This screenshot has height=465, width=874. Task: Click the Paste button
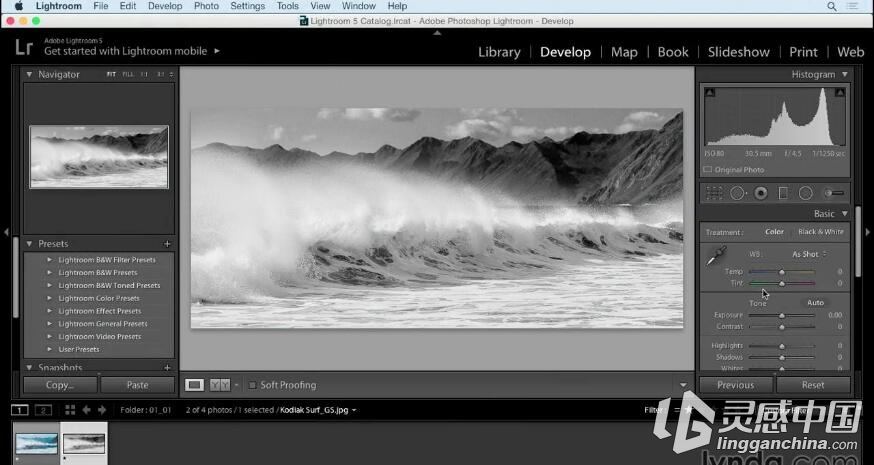pos(137,385)
